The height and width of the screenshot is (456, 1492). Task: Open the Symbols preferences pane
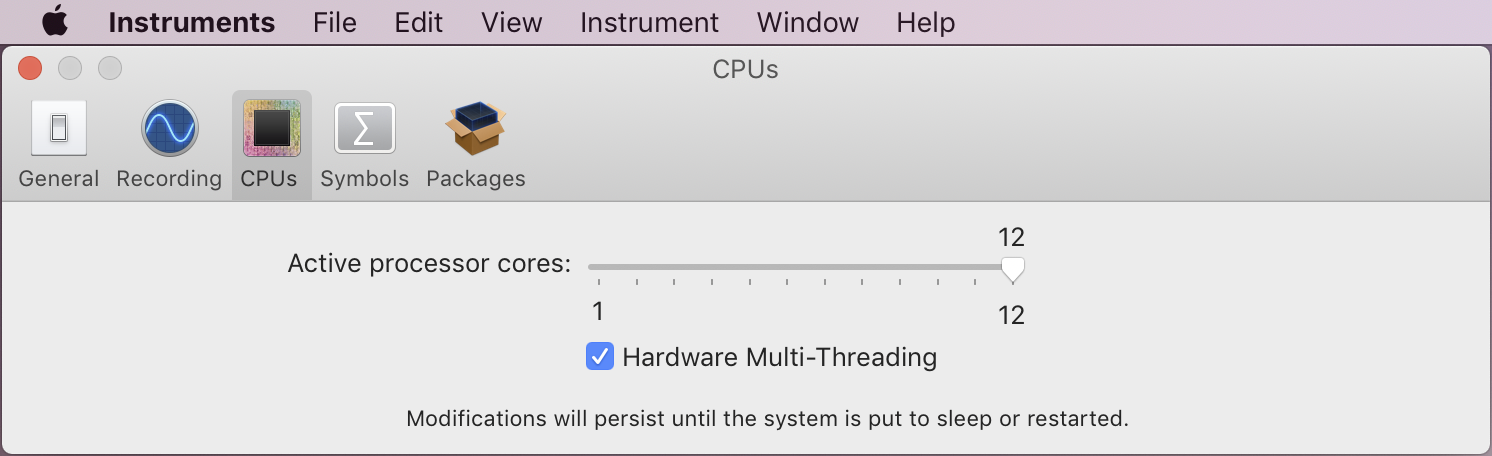tap(365, 145)
